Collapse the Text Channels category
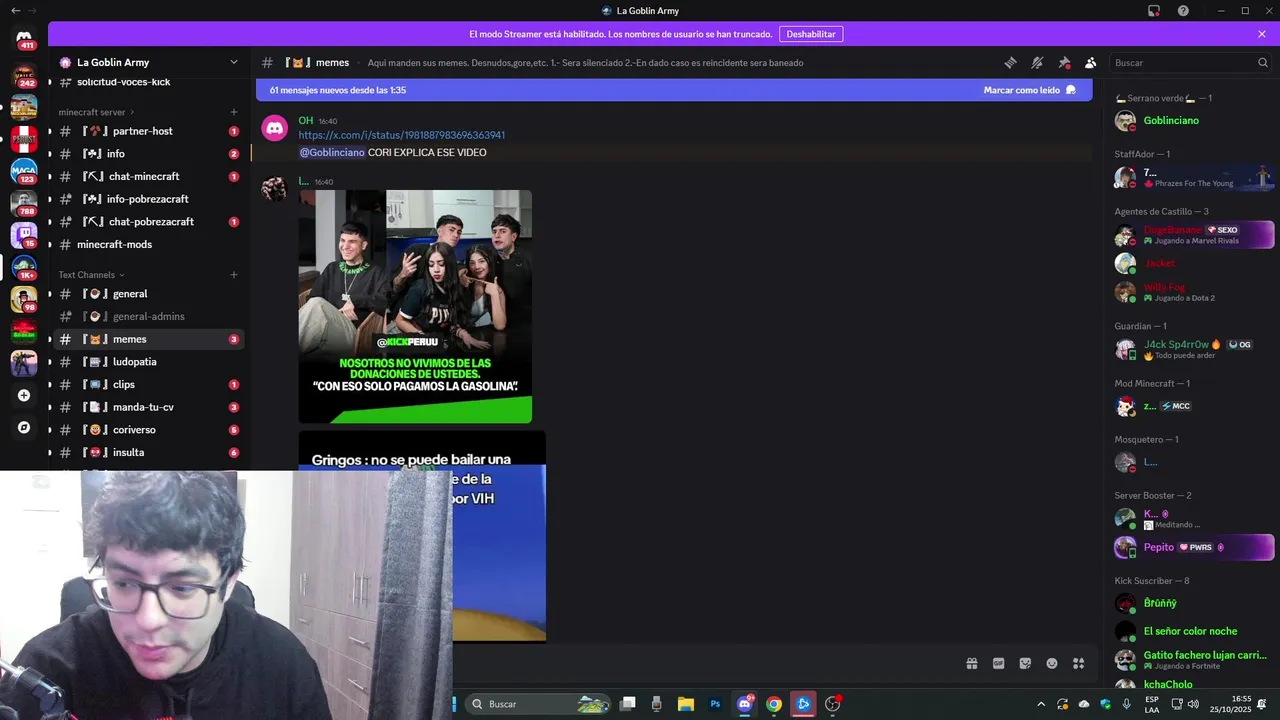Viewport: 1280px width, 720px height. [x=91, y=275]
